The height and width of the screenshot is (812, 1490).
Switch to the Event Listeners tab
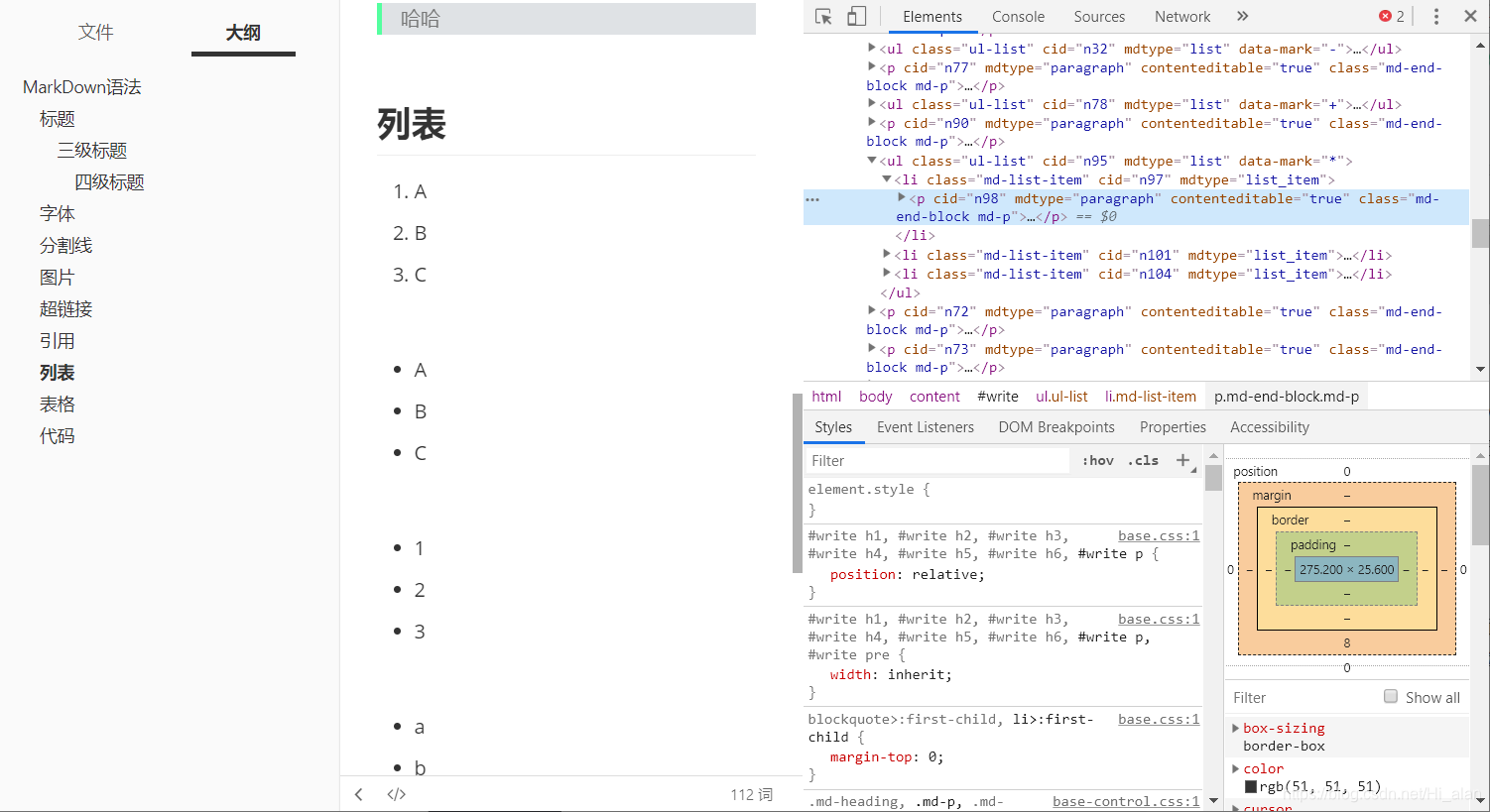click(926, 427)
